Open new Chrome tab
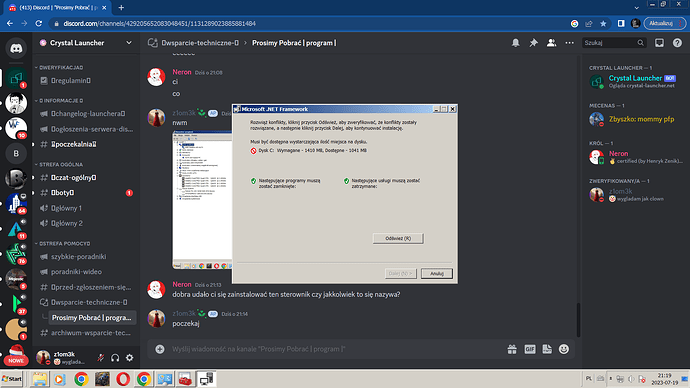Image resolution: width=690 pixels, height=388 pixels. (121, 7)
